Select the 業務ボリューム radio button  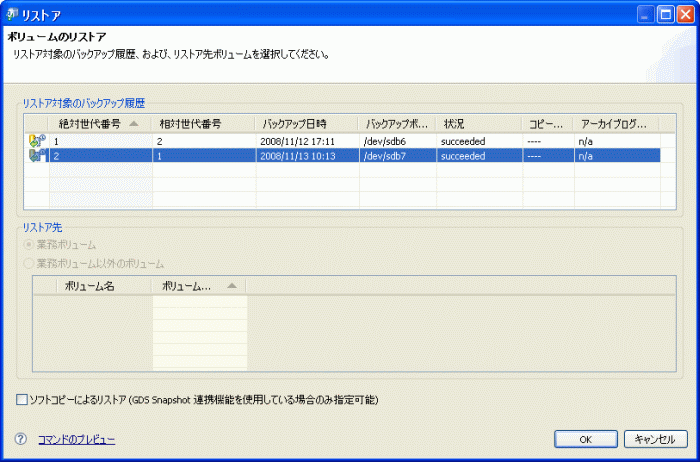(x=28, y=246)
